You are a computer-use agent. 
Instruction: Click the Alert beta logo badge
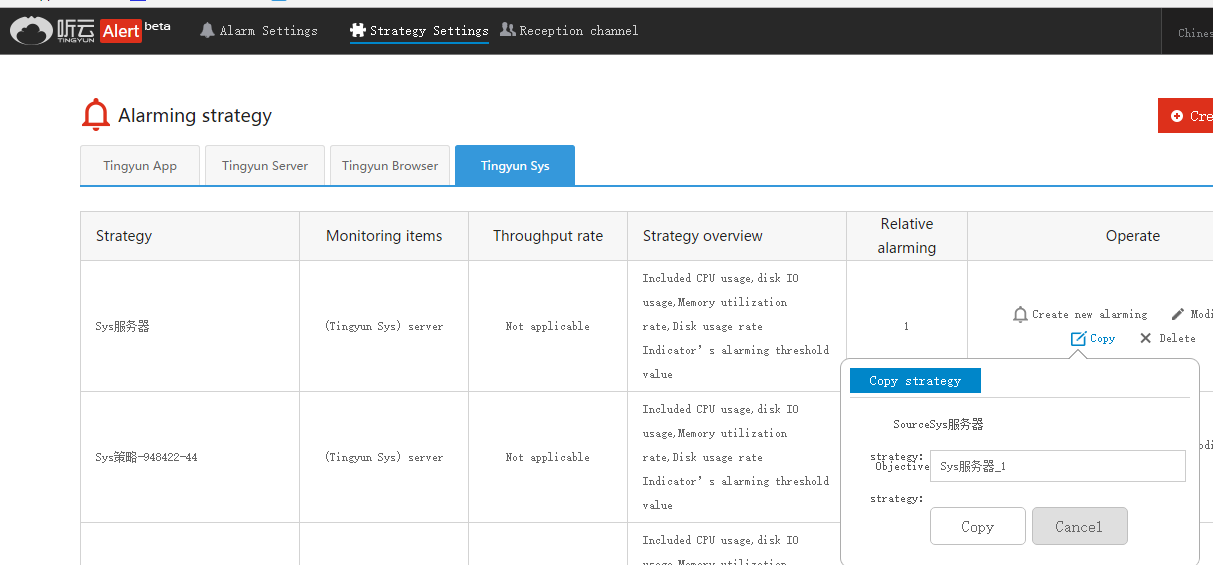pos(121,31)
